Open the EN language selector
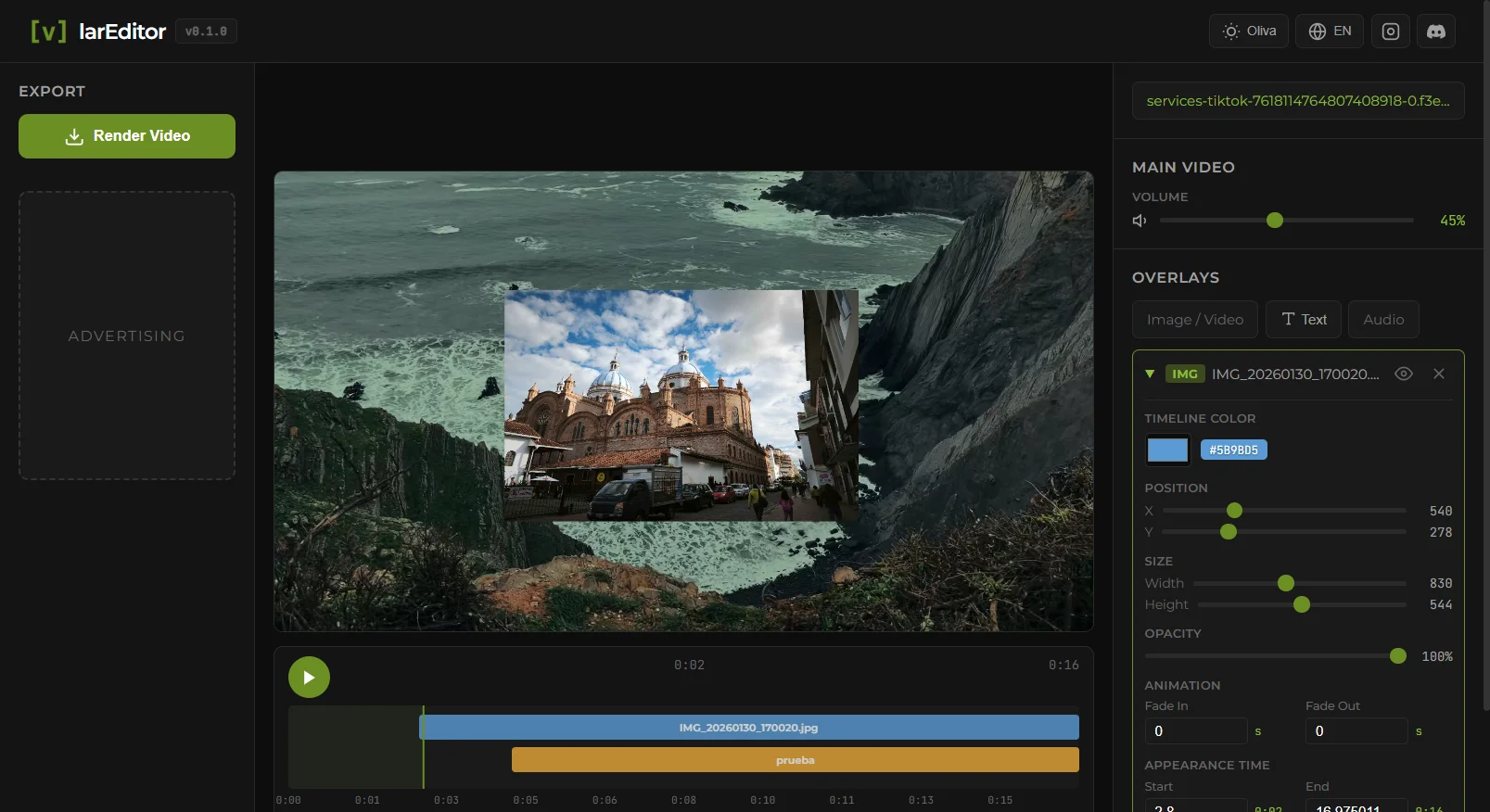The width and height of the screenshot is (1490, 812). click(1330, 32)
